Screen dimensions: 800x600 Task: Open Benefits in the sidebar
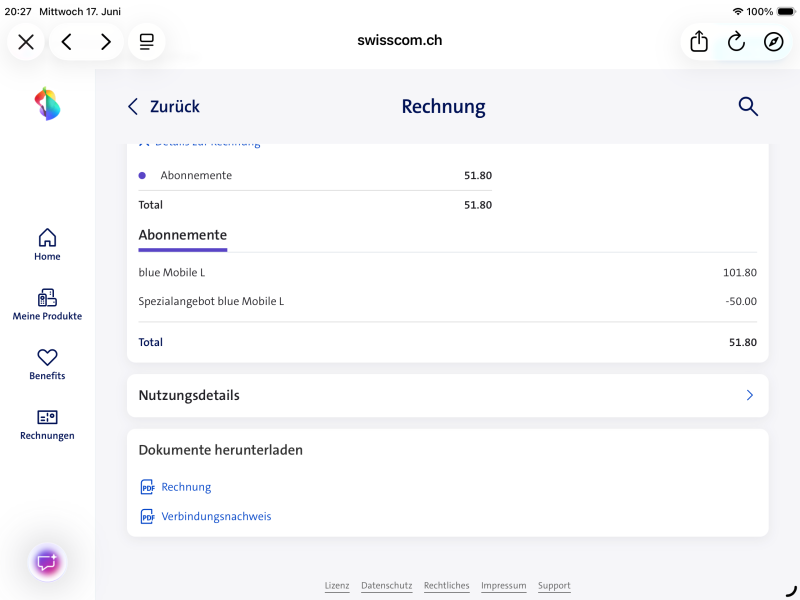[47, 364]
